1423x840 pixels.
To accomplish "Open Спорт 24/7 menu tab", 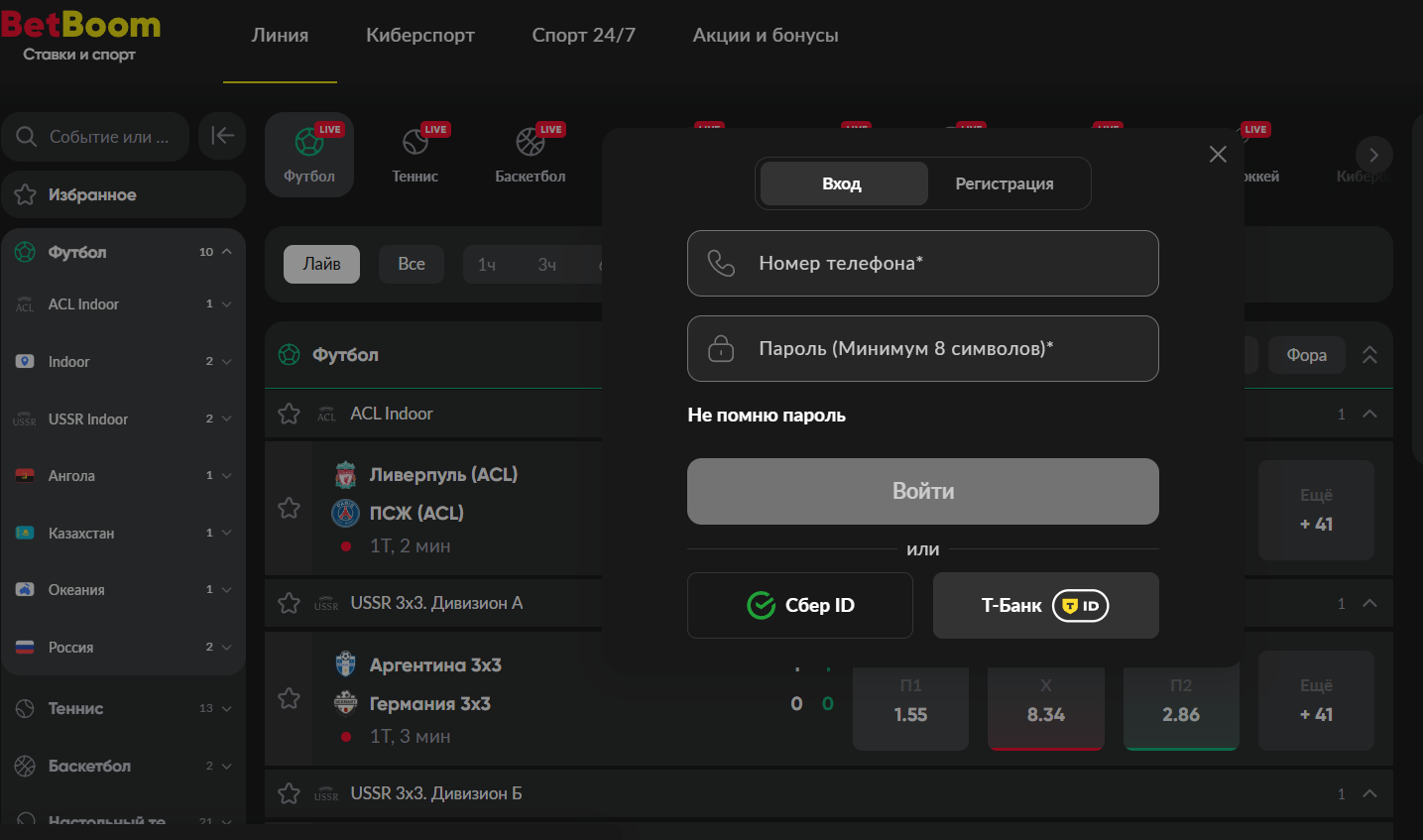I will pyautogui.click(x=583, y=36).
